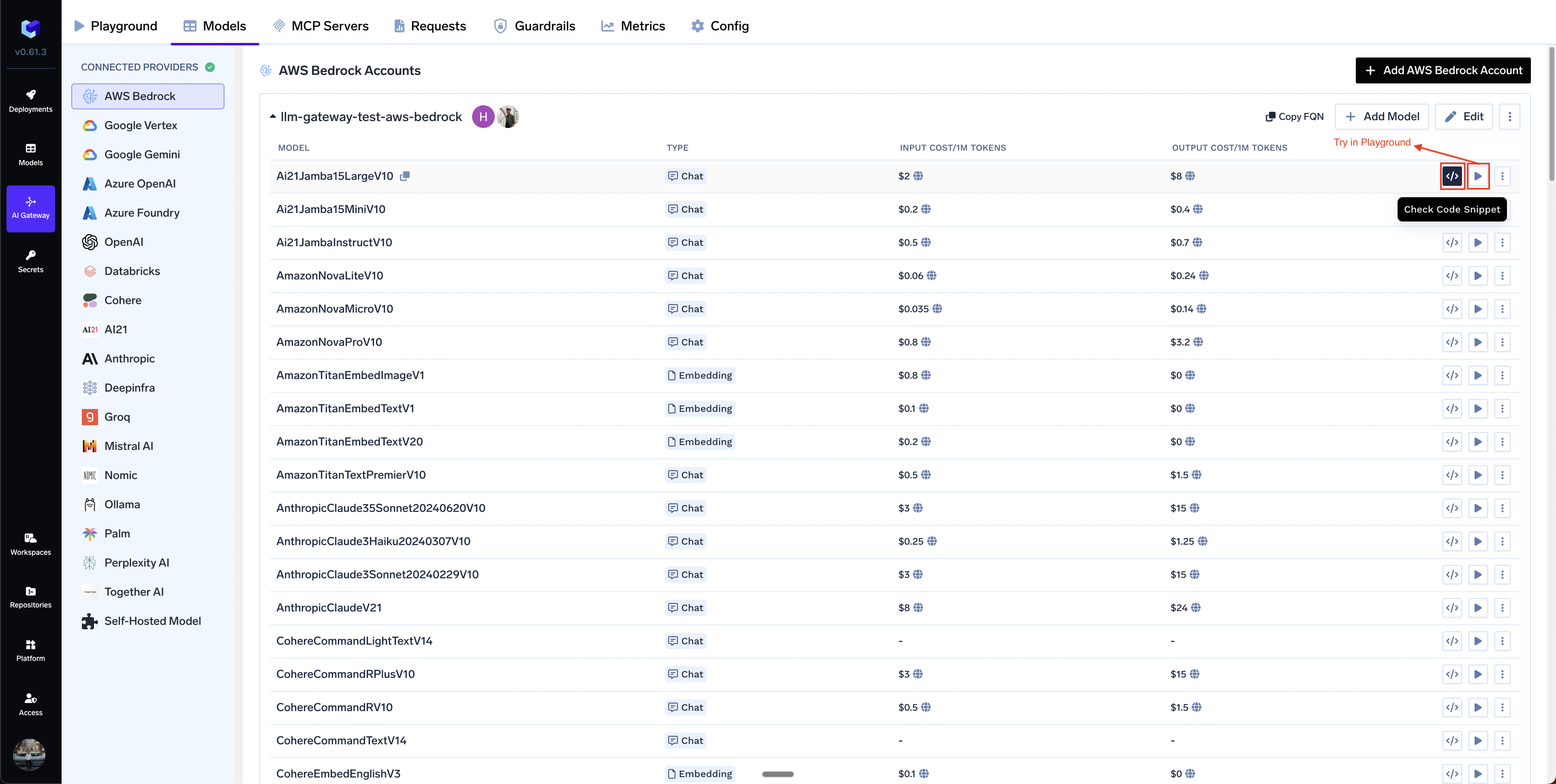The width and height of the screenshot is (1556, 784).
Task: Open the Access sidebar section
Action: [30, 704]
